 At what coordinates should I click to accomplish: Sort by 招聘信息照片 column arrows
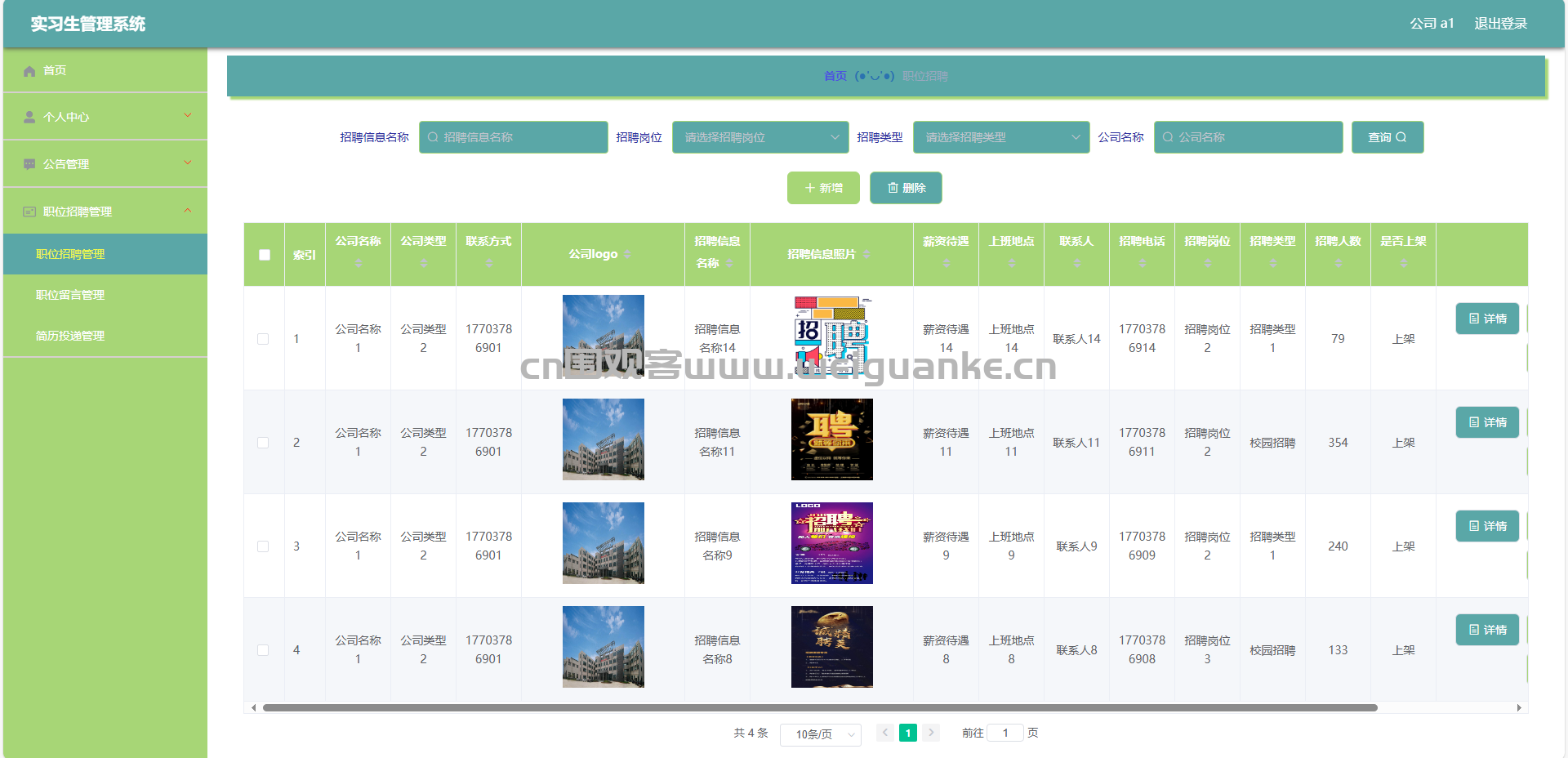coord(866,255)
